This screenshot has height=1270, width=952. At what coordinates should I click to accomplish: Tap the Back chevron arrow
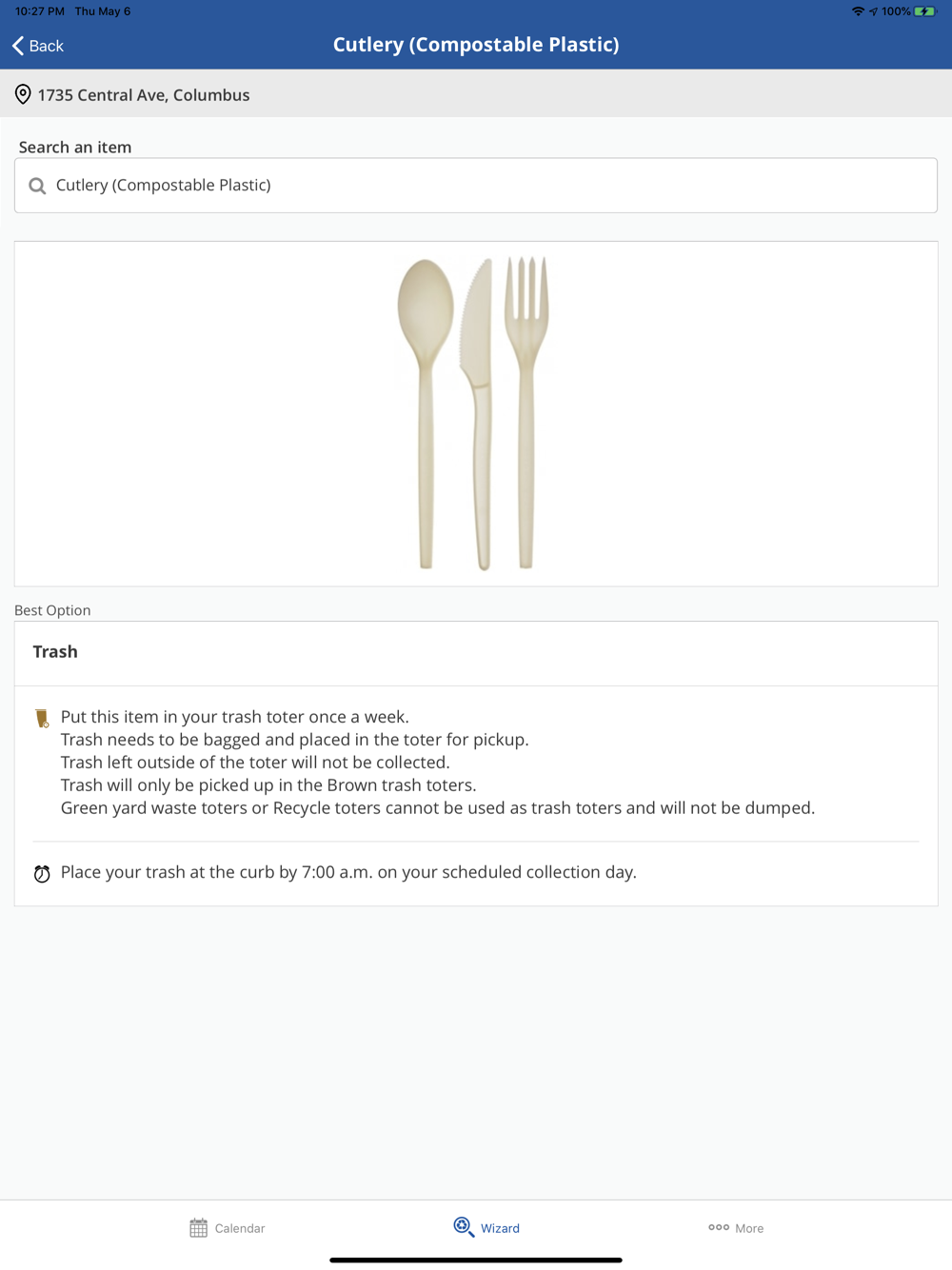coord(18,46)
